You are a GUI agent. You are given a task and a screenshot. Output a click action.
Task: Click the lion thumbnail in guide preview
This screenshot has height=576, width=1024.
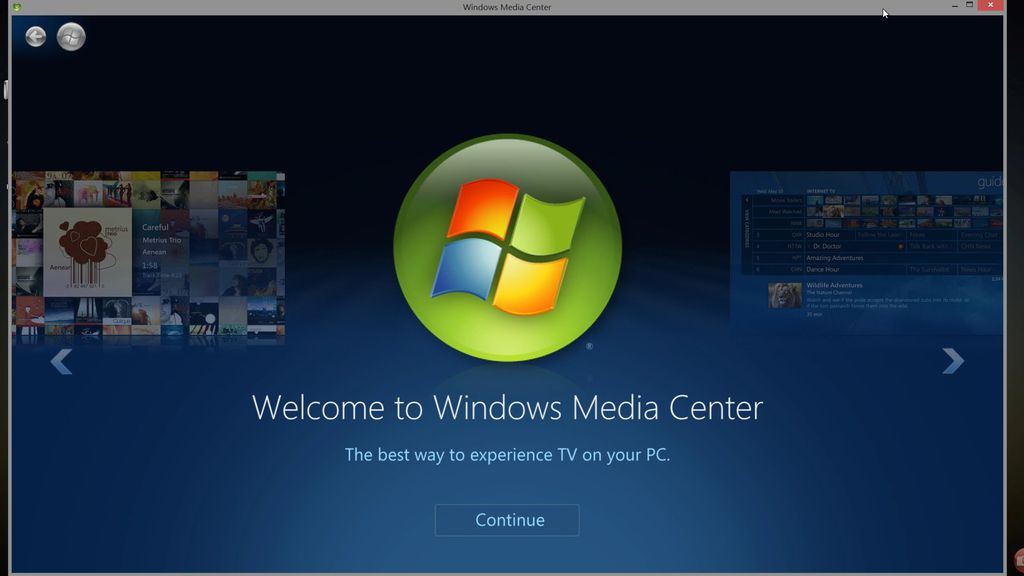click(784, 296)
